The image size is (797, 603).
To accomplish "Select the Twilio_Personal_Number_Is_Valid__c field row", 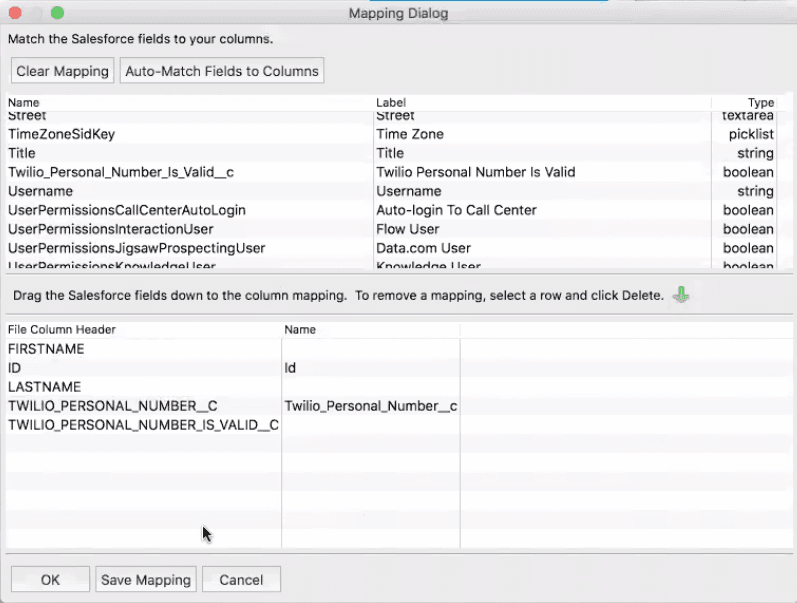I will [x=121, y=172].
